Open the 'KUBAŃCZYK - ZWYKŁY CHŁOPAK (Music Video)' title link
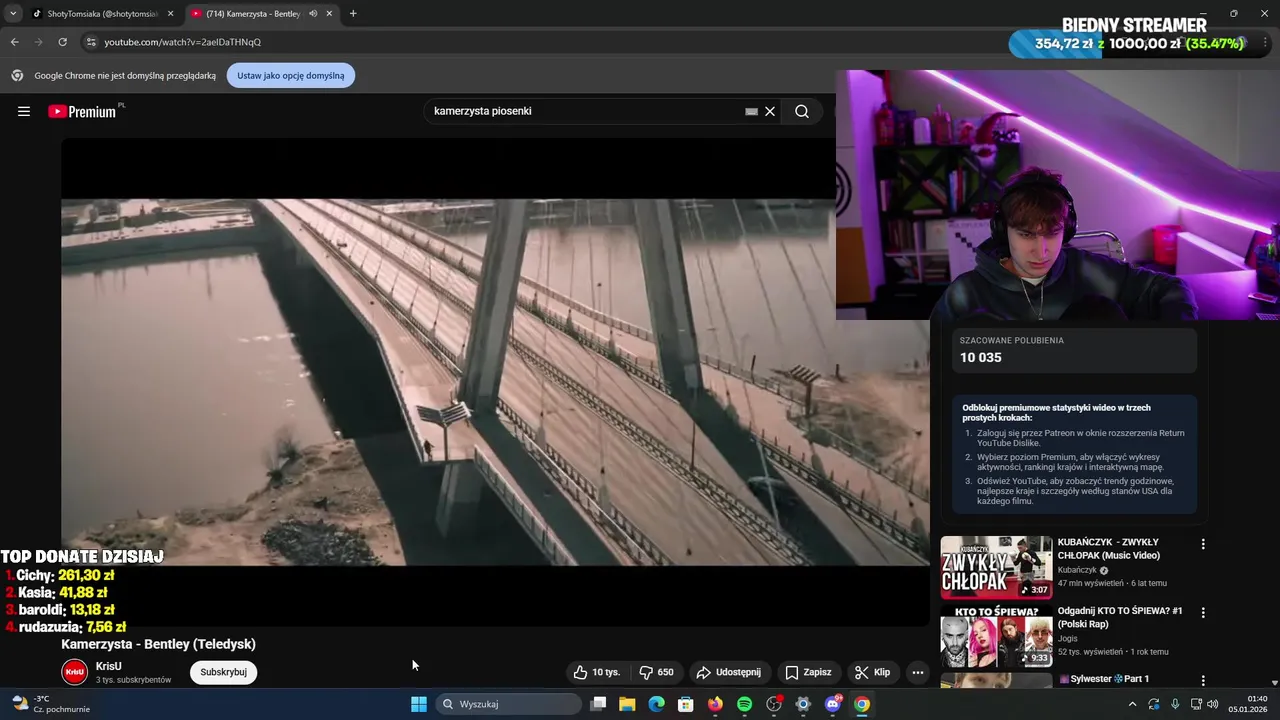 point(1109,548)
